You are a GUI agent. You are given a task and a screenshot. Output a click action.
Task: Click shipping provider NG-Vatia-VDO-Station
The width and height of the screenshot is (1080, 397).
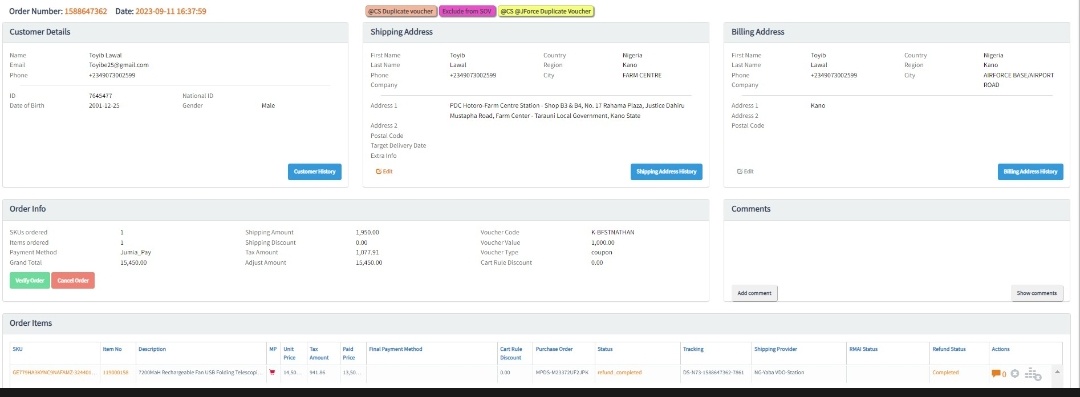pyautogui.click(x=779, y=372)
